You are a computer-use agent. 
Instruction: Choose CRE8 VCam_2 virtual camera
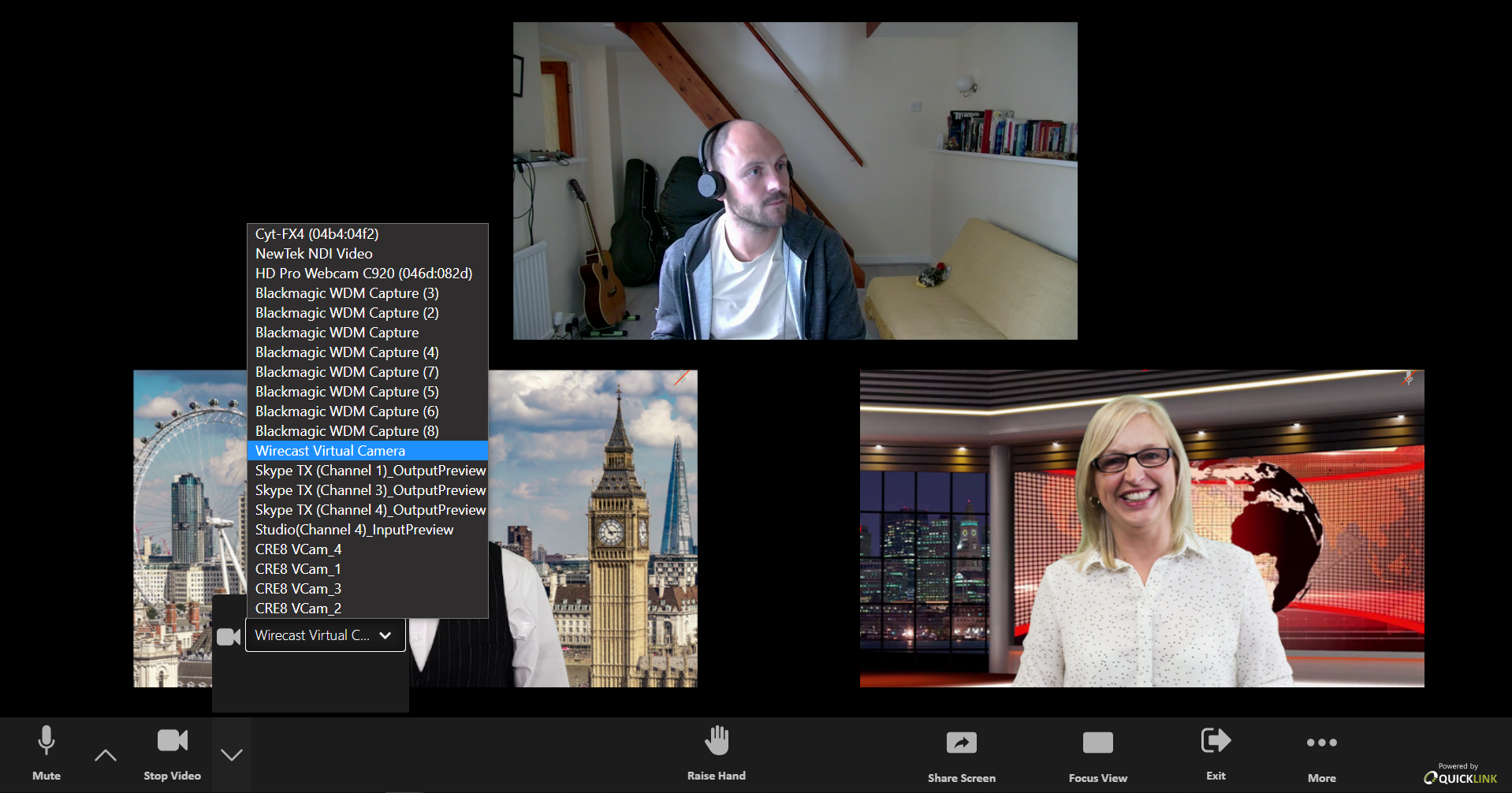pos(367,609)
